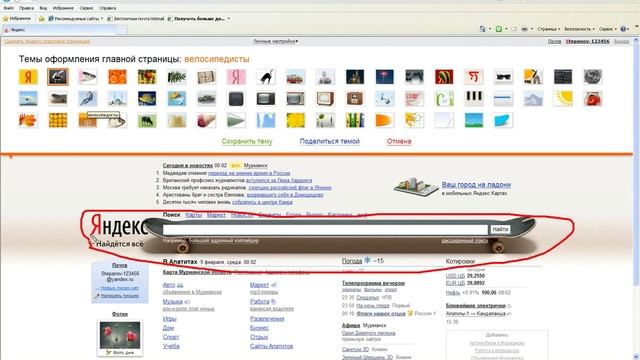Viewport: 640px width, 360px height.
Task: Click the Яндекс logo
Action: tap(118, 225)
